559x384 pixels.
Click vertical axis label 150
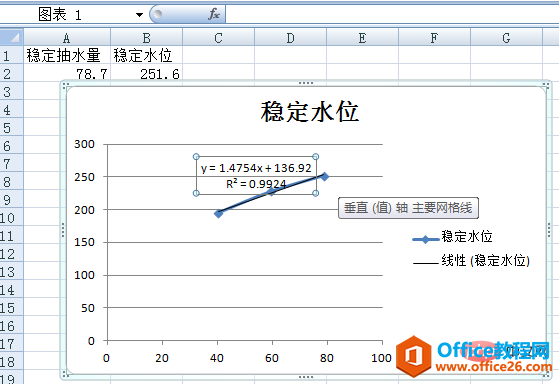point(84,242)
